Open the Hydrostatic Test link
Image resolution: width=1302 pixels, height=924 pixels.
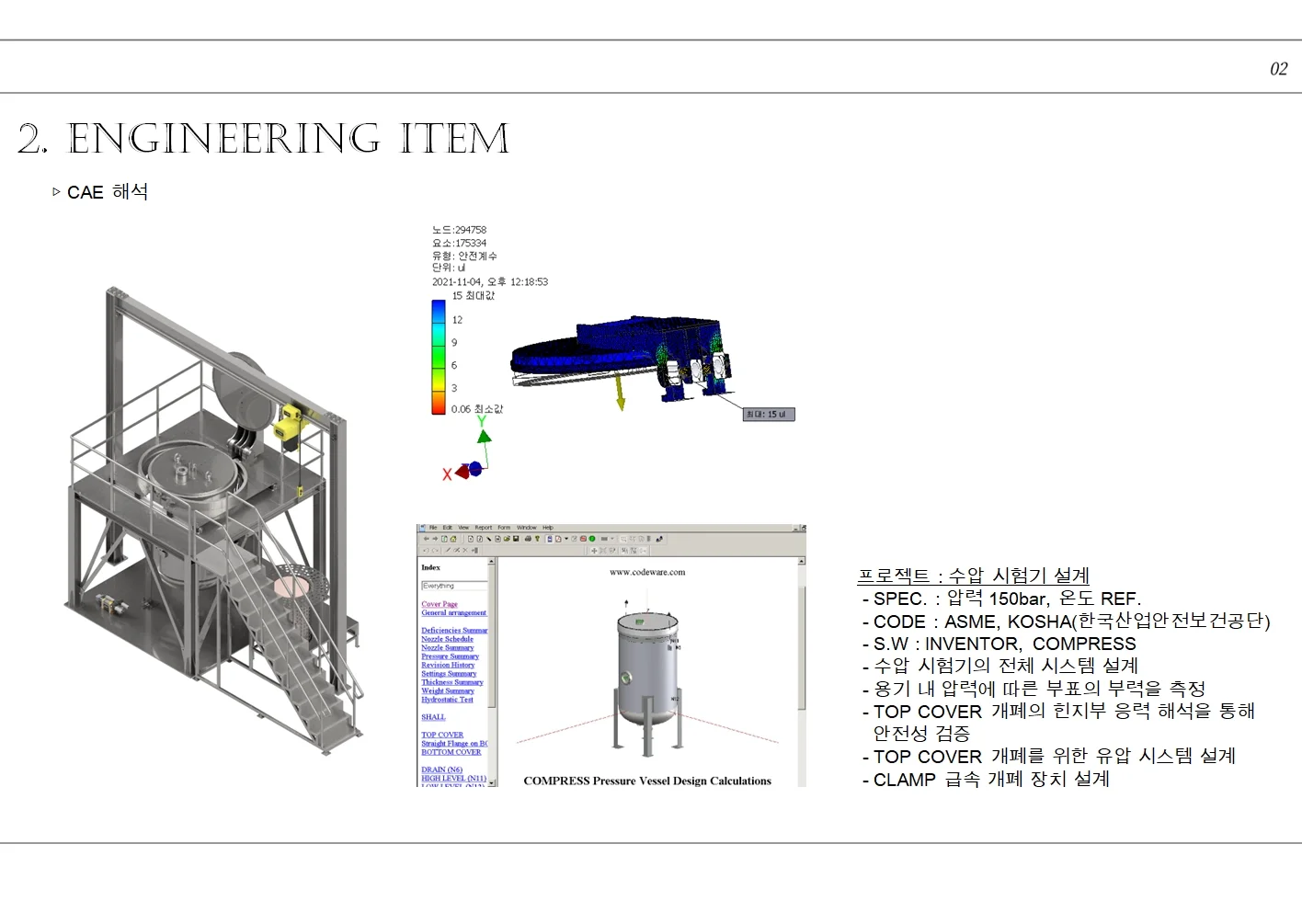pos(448,700)
